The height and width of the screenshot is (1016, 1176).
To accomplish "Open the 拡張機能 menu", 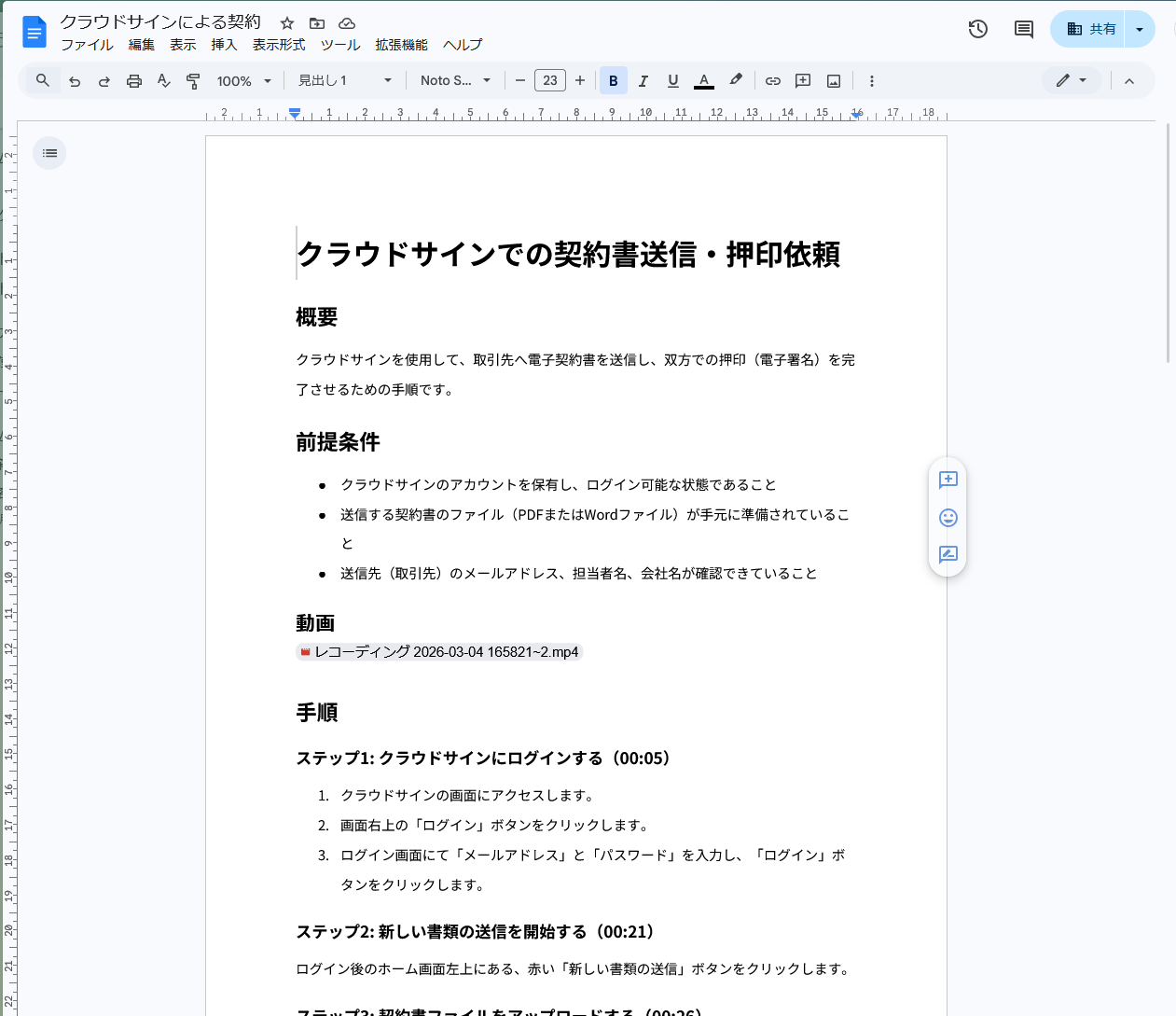I will 402,45.
